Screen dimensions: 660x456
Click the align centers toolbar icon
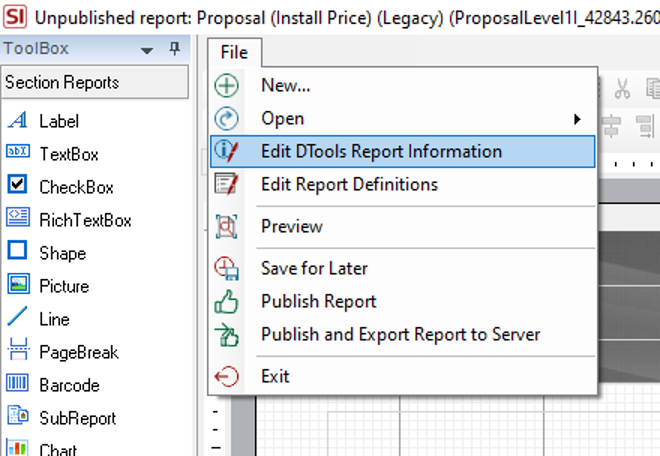coord(611,125)
